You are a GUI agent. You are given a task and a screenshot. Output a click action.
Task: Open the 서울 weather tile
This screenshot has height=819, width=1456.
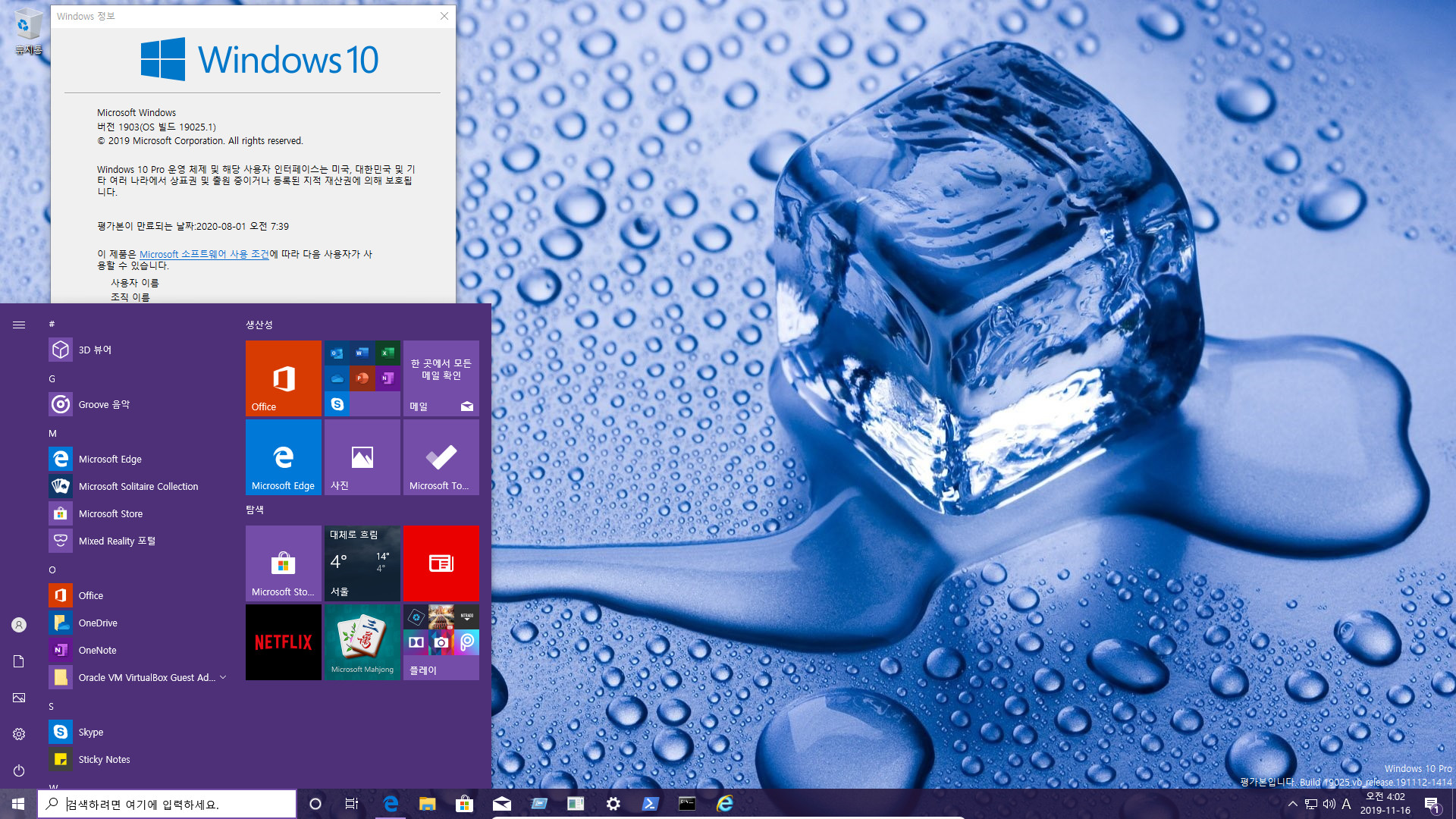pyautogui.click(x=362, y=563)
